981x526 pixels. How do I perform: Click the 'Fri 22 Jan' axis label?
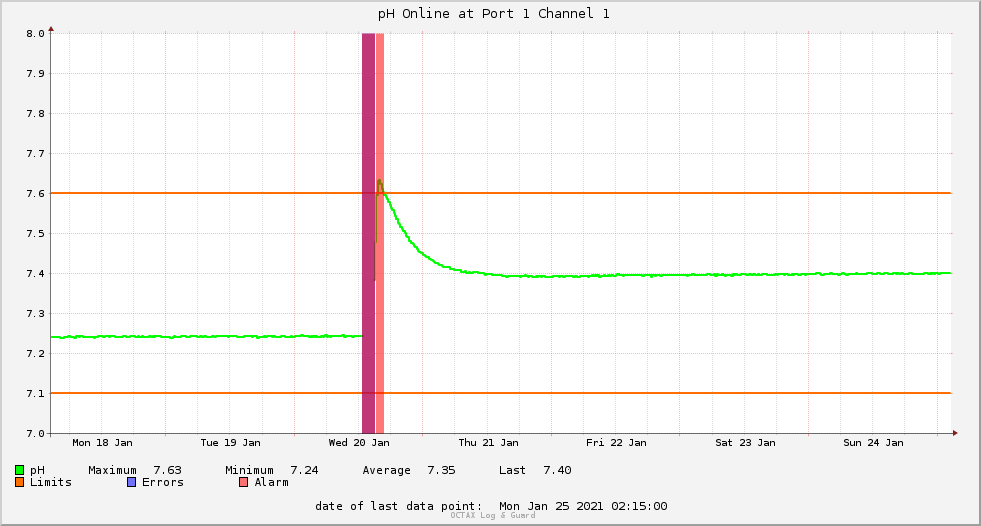tap(616, 443)
